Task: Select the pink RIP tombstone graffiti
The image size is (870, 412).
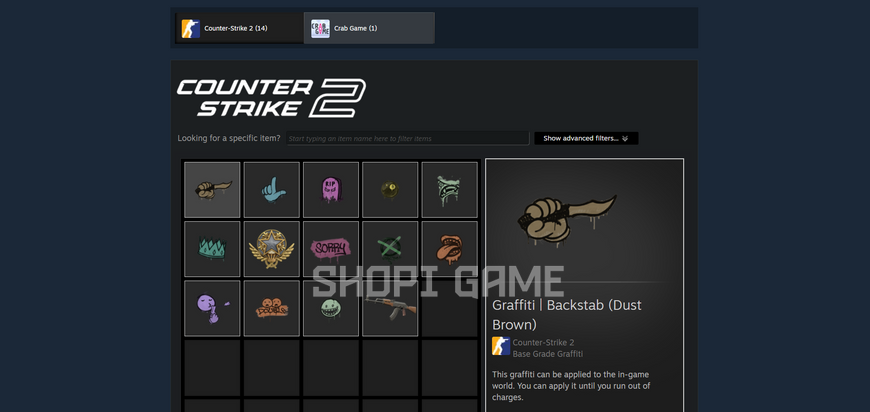Action: tap(331, 190)
